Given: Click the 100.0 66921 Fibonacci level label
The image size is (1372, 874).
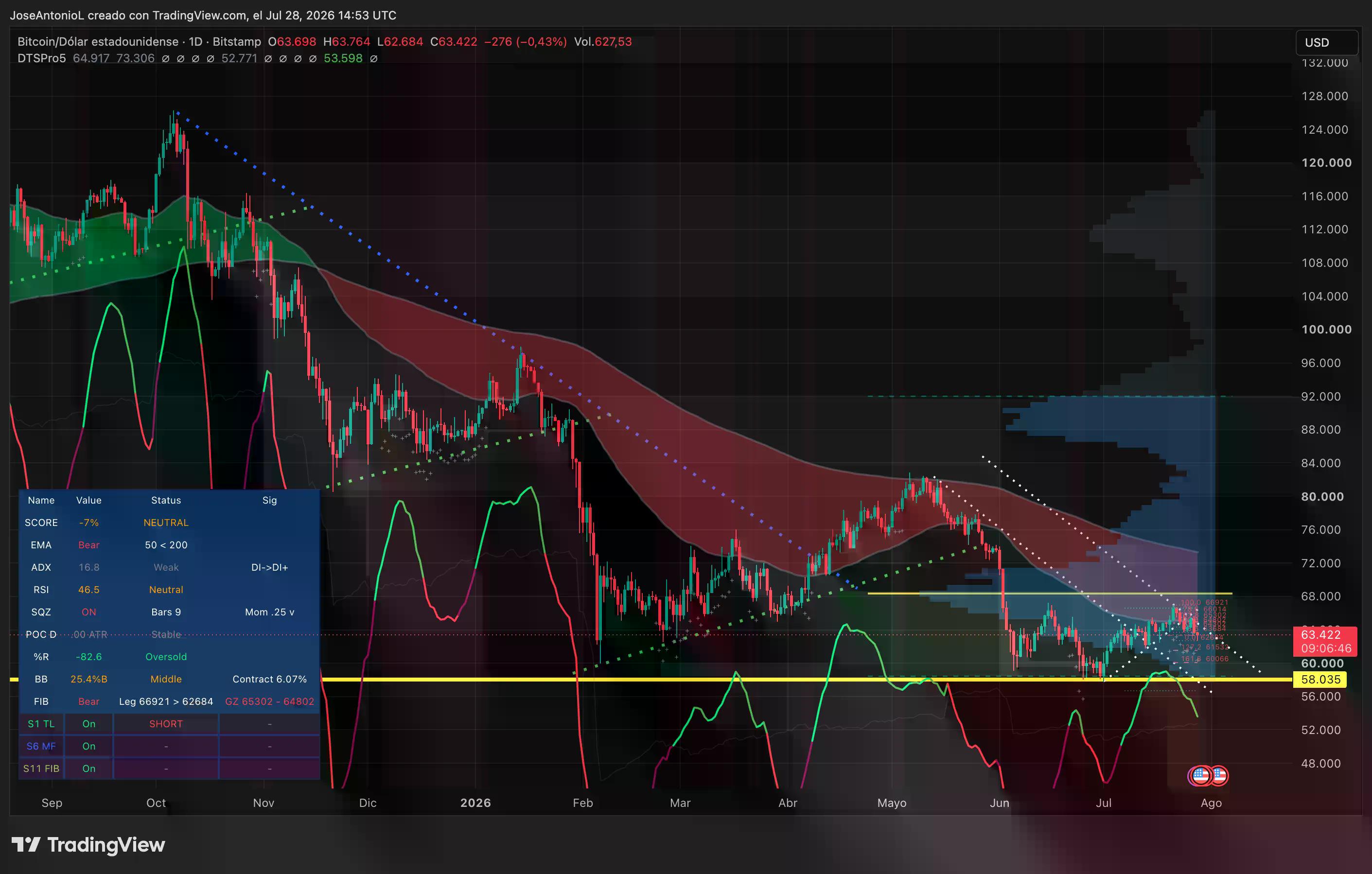Looking at the screenshot, I should pos(1204,602).
